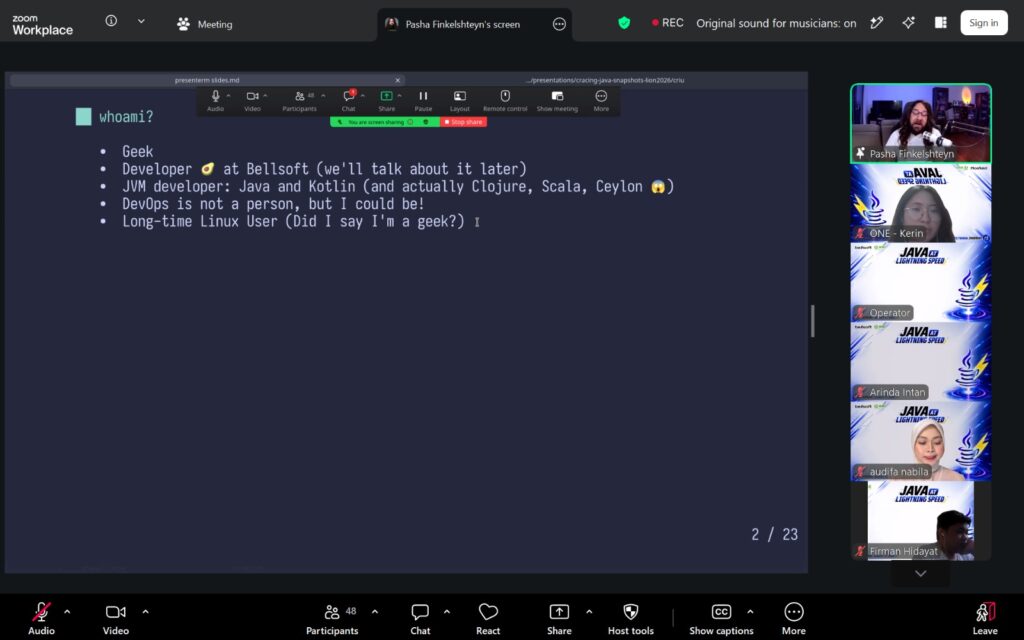Open the annotate pencil sparkle icon
1024x640 pixels.
coord(877,23)
